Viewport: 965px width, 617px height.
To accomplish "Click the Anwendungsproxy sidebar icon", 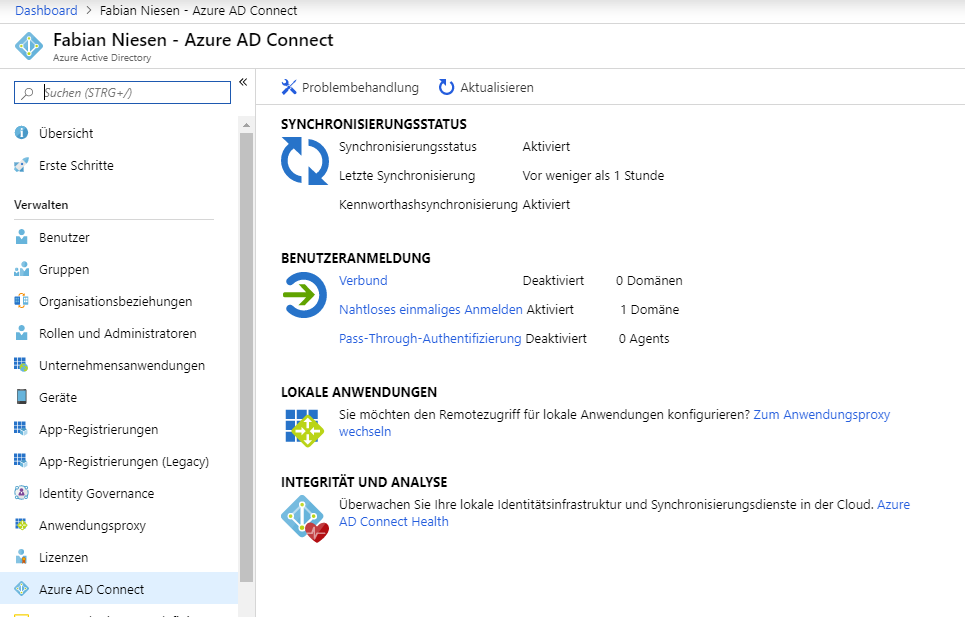I will point(22,525).
